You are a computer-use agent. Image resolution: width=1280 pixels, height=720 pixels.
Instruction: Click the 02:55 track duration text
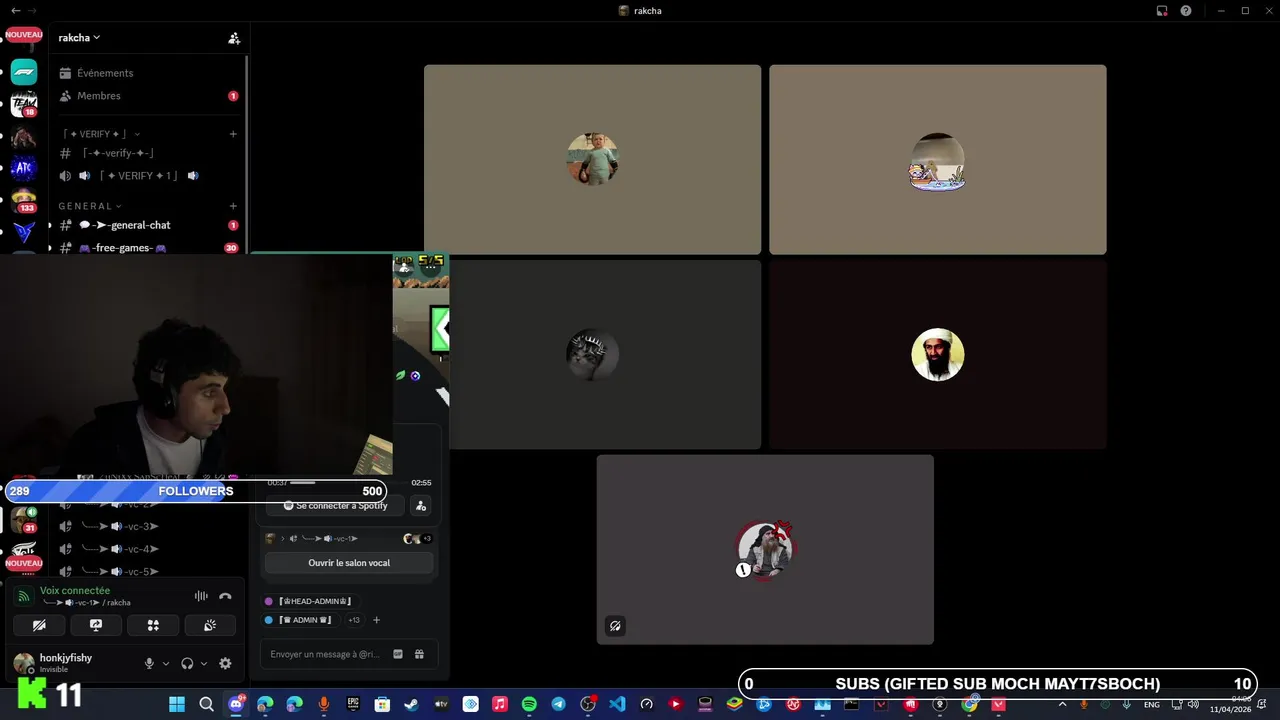421,483
